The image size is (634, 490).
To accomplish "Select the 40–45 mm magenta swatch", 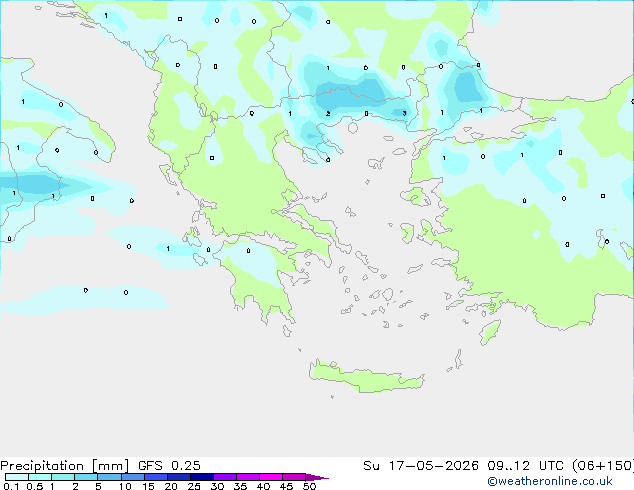I will 271,477.
